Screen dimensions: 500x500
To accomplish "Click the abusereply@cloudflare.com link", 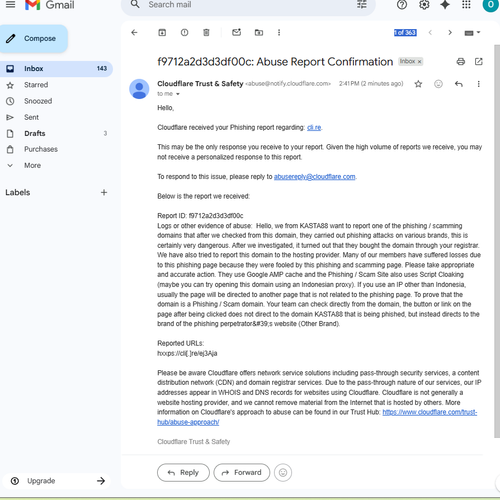I will (315, 177).
